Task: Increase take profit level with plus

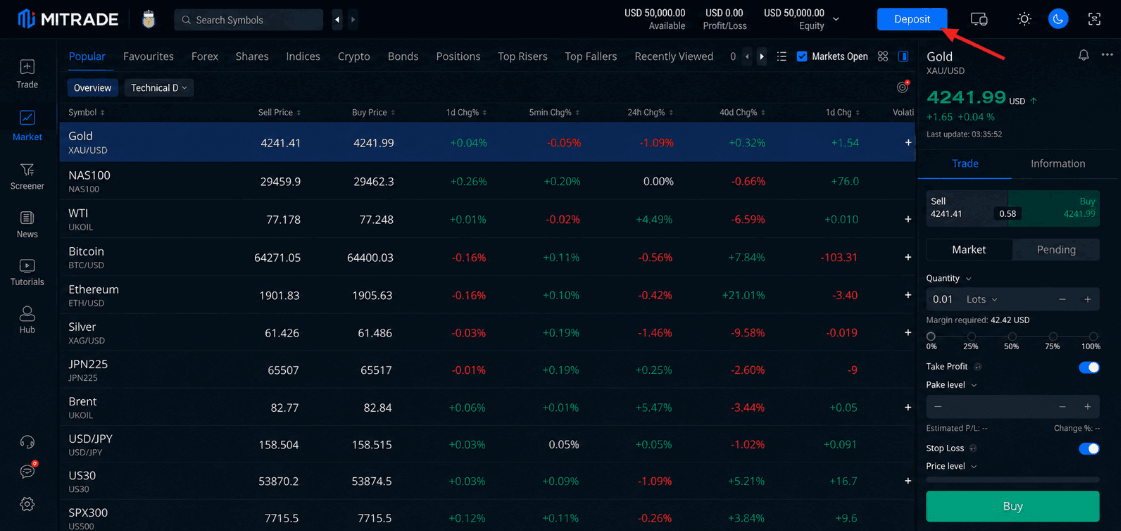Action: (x=1087, y=407)
